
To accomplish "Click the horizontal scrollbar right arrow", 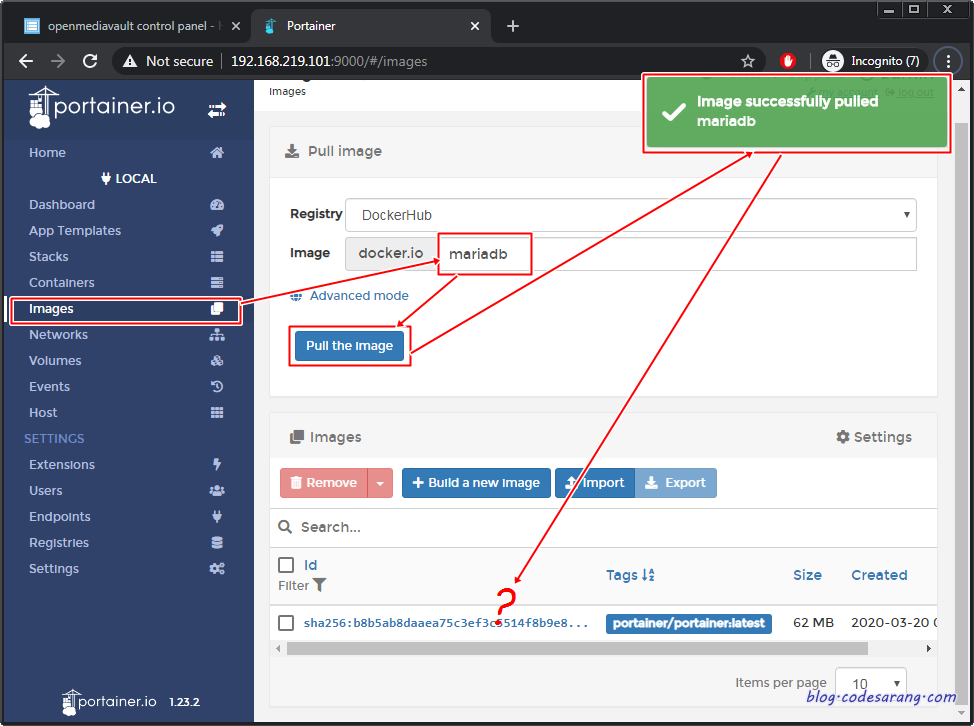I will (x=929, y=648).
